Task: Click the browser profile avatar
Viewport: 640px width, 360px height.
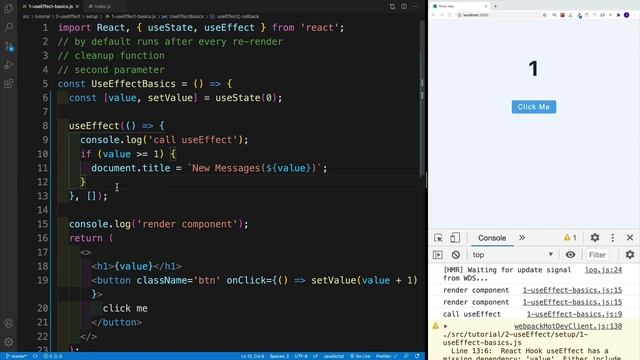Action: click(627, 15)
